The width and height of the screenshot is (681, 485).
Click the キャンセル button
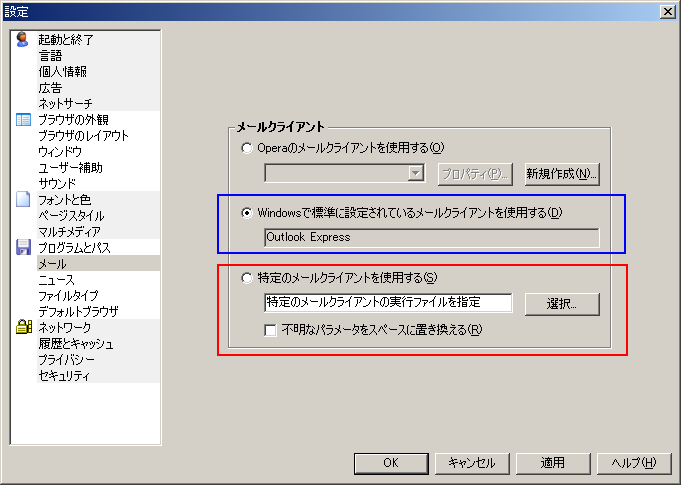coord(472,463)
